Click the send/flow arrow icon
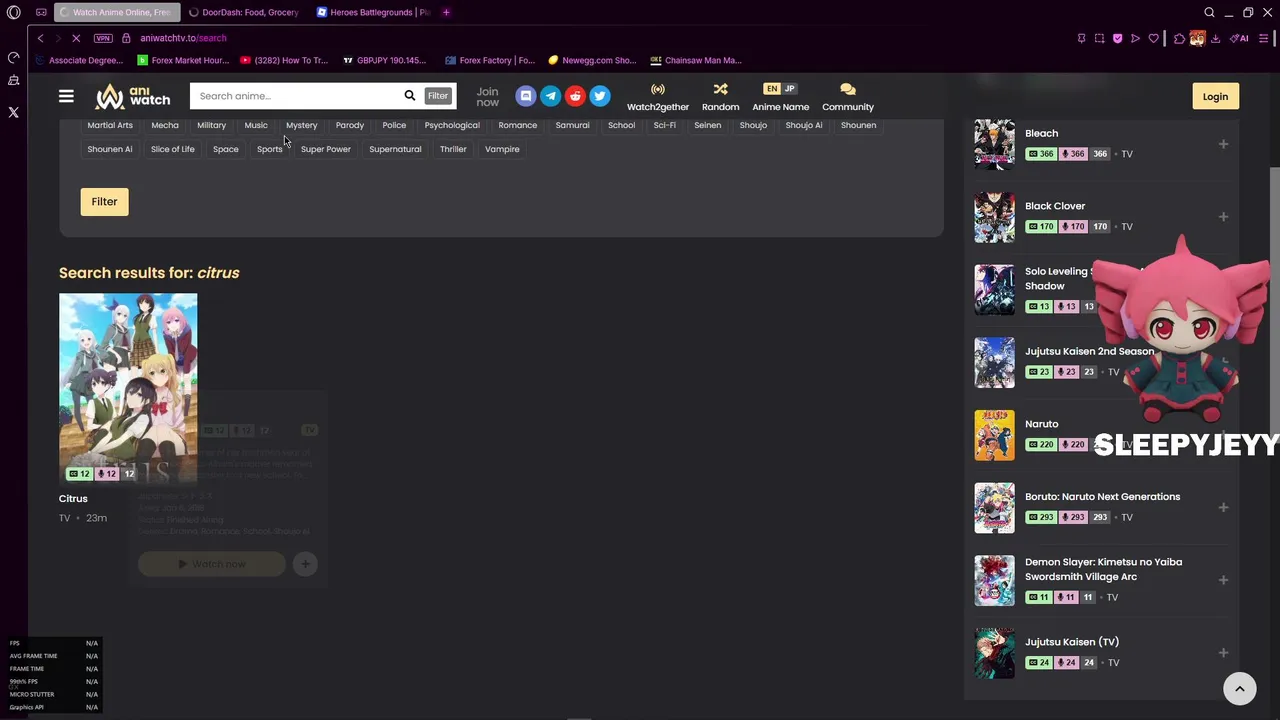Viewport: 1280px width, 720px height. pyautogui.click(x=1135, y=38)
